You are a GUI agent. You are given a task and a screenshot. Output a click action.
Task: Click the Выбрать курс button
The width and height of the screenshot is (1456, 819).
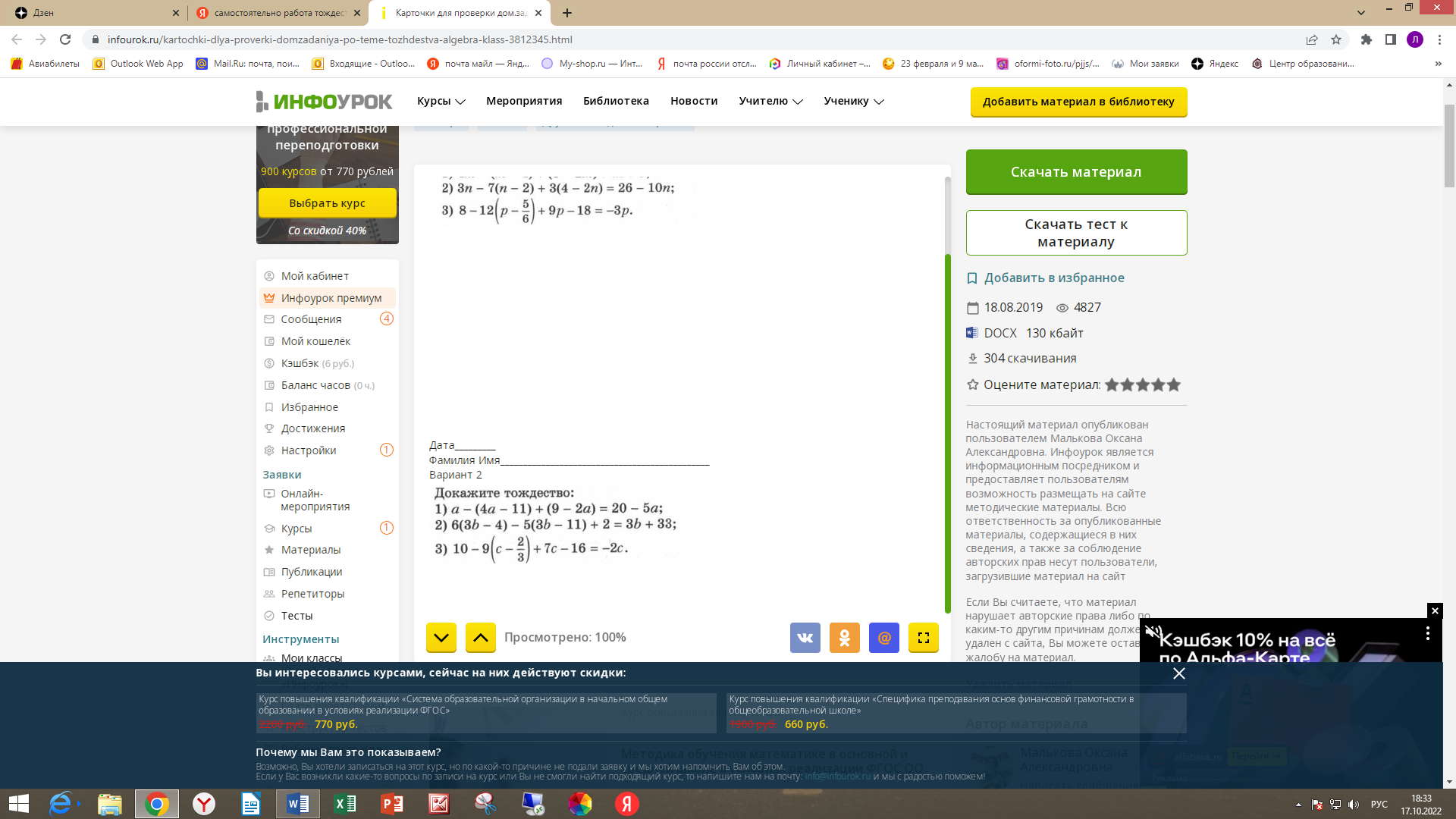327,203
